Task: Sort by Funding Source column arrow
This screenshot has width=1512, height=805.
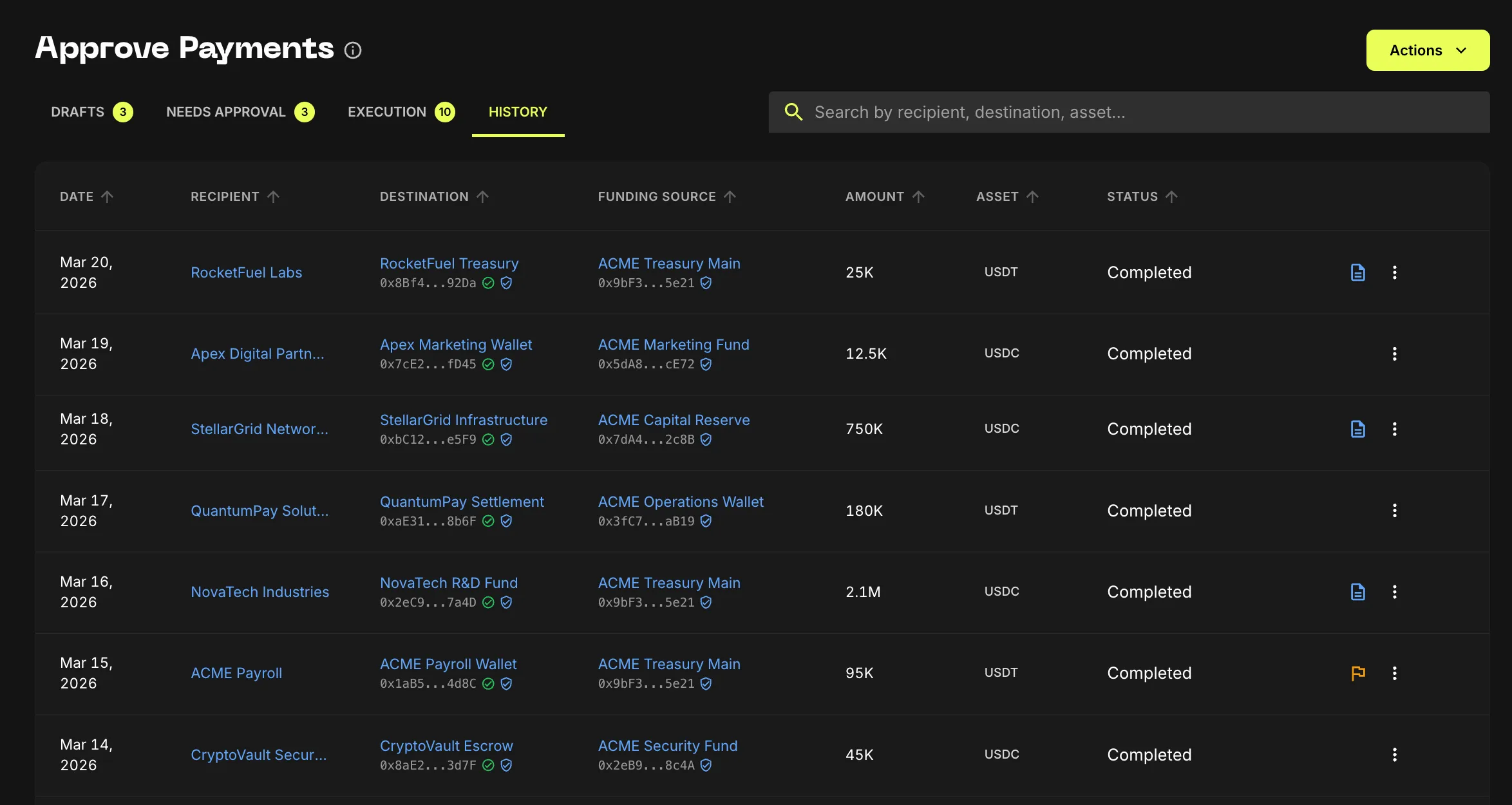Action: point(730,196)
